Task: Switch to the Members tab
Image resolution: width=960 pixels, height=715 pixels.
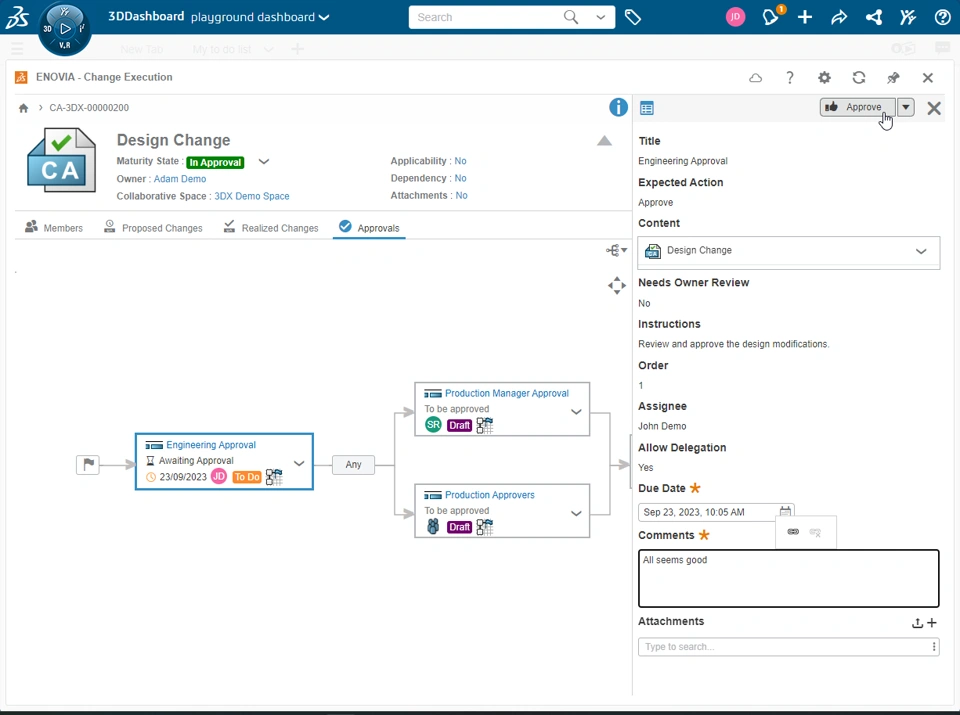Action: 54,227
